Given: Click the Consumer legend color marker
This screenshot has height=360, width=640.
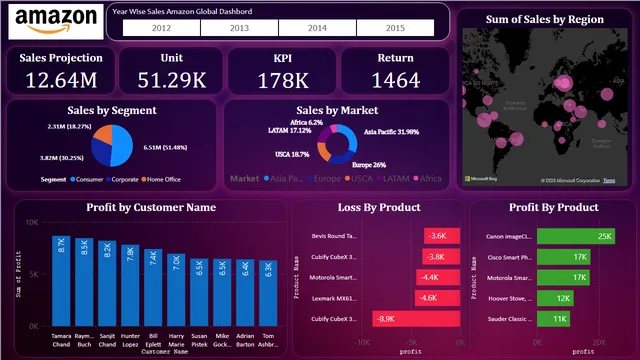Looking at the screenshot, I should pos(73,179).
